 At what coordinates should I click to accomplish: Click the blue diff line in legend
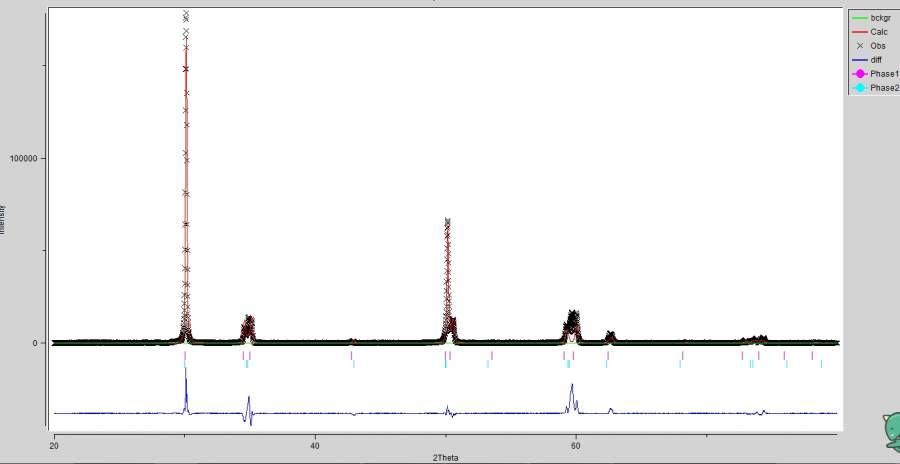[x=859, y=60]
